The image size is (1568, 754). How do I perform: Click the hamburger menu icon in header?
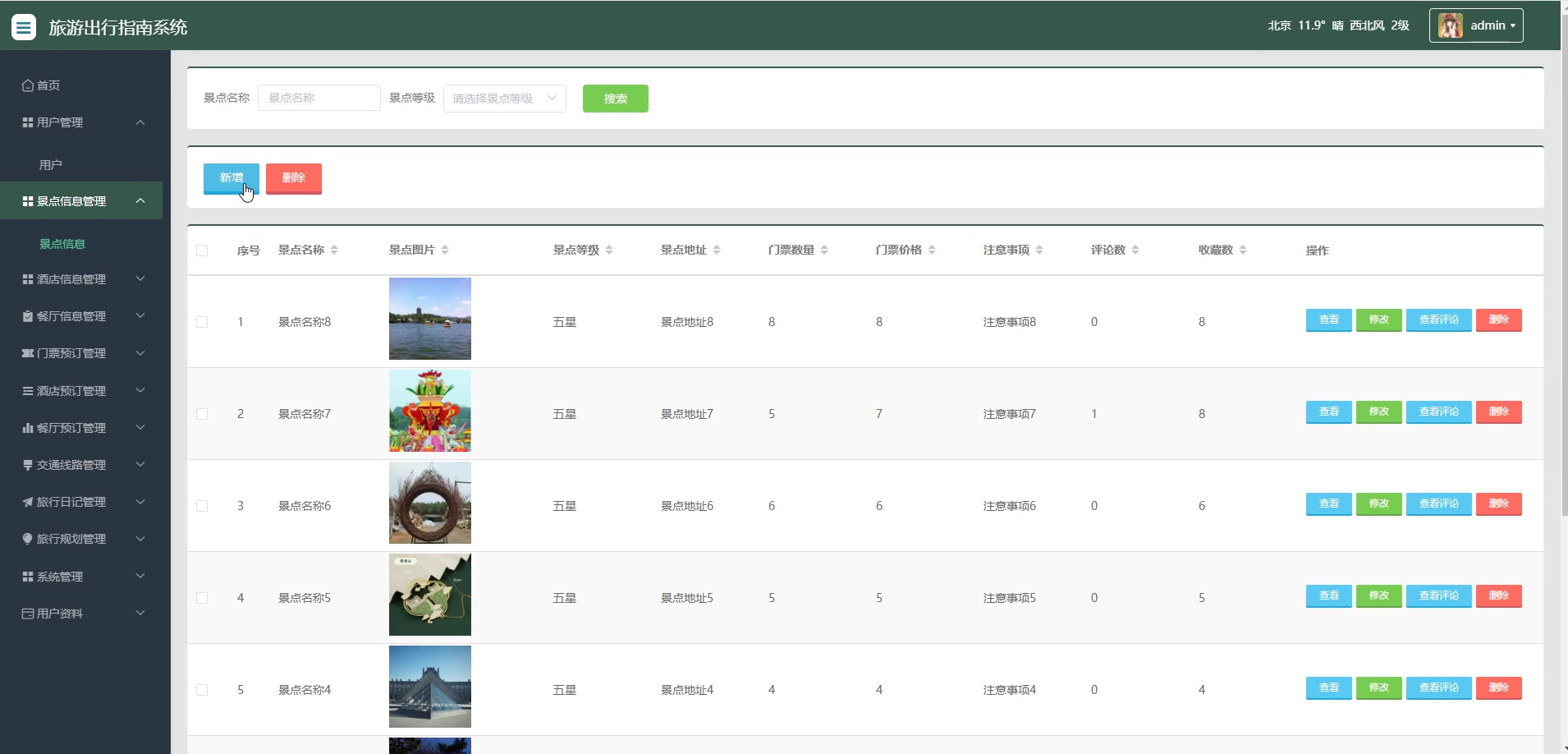(24, 27)
